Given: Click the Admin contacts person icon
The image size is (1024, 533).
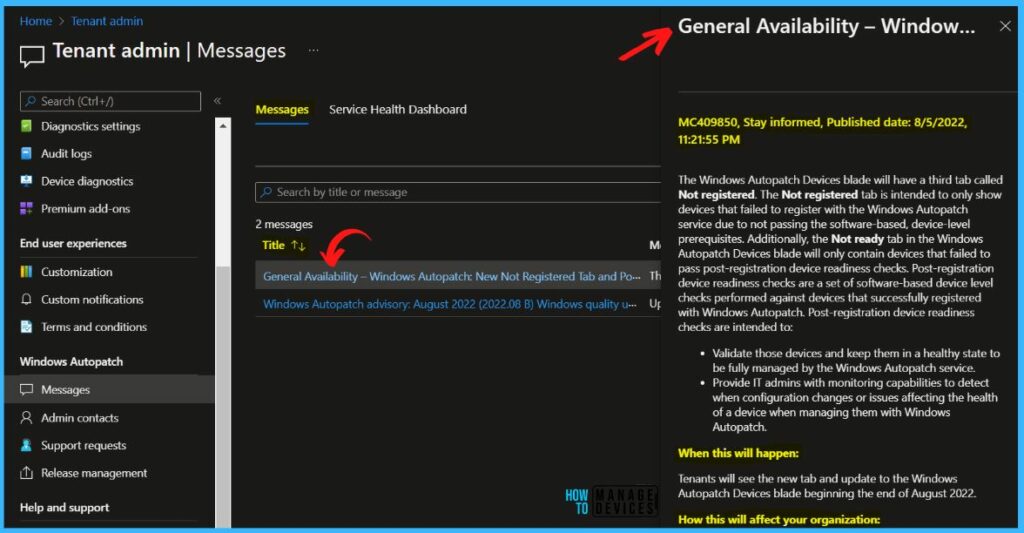Looking at the screenshot, I should tap(26, 417).
